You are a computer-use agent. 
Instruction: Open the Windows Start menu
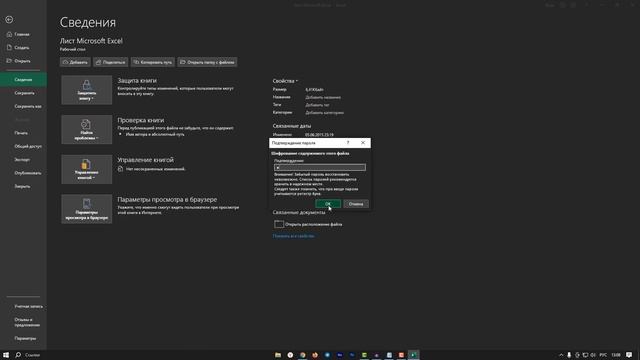point(6,355)
